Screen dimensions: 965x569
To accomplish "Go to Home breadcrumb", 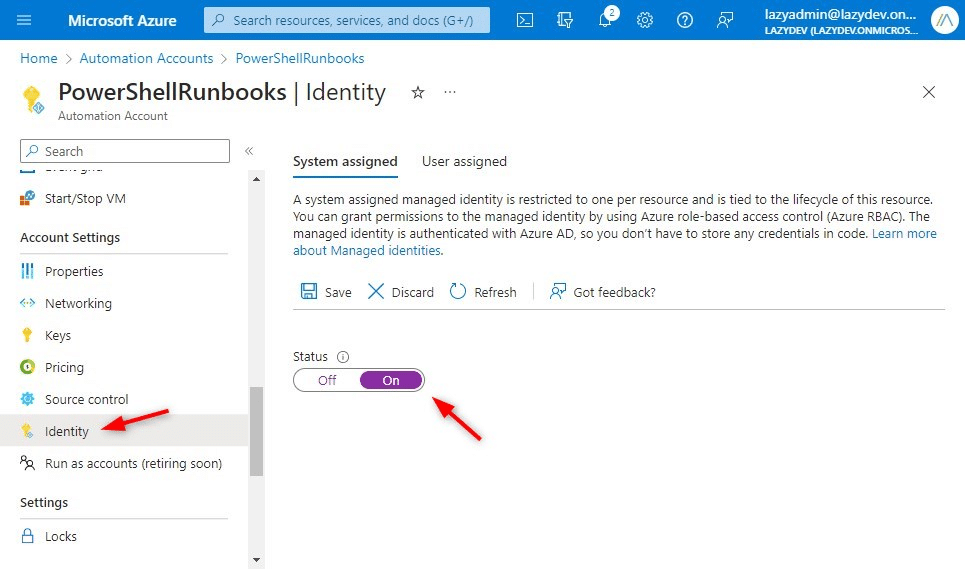I will click(x=38, y=58).
